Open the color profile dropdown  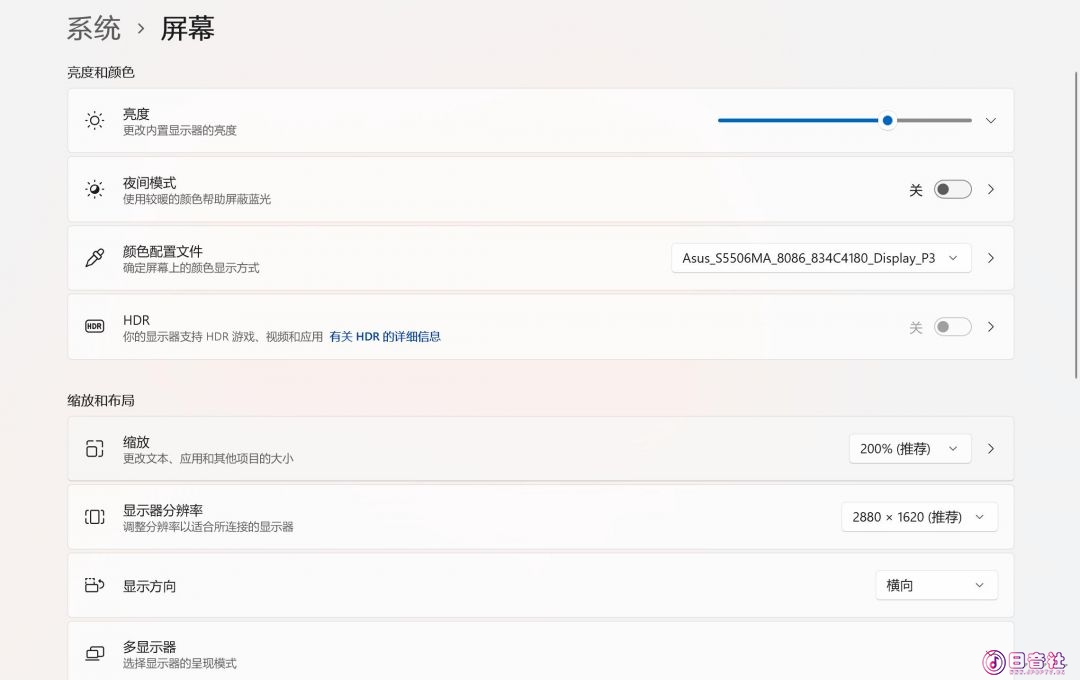pos(820,258)
